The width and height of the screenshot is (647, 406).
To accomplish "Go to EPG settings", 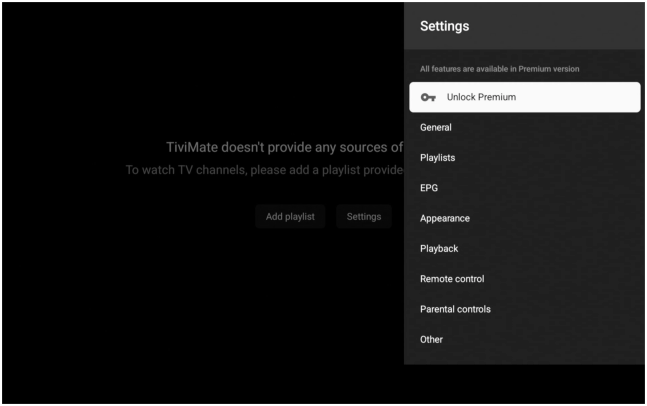I will click(429, 188).
